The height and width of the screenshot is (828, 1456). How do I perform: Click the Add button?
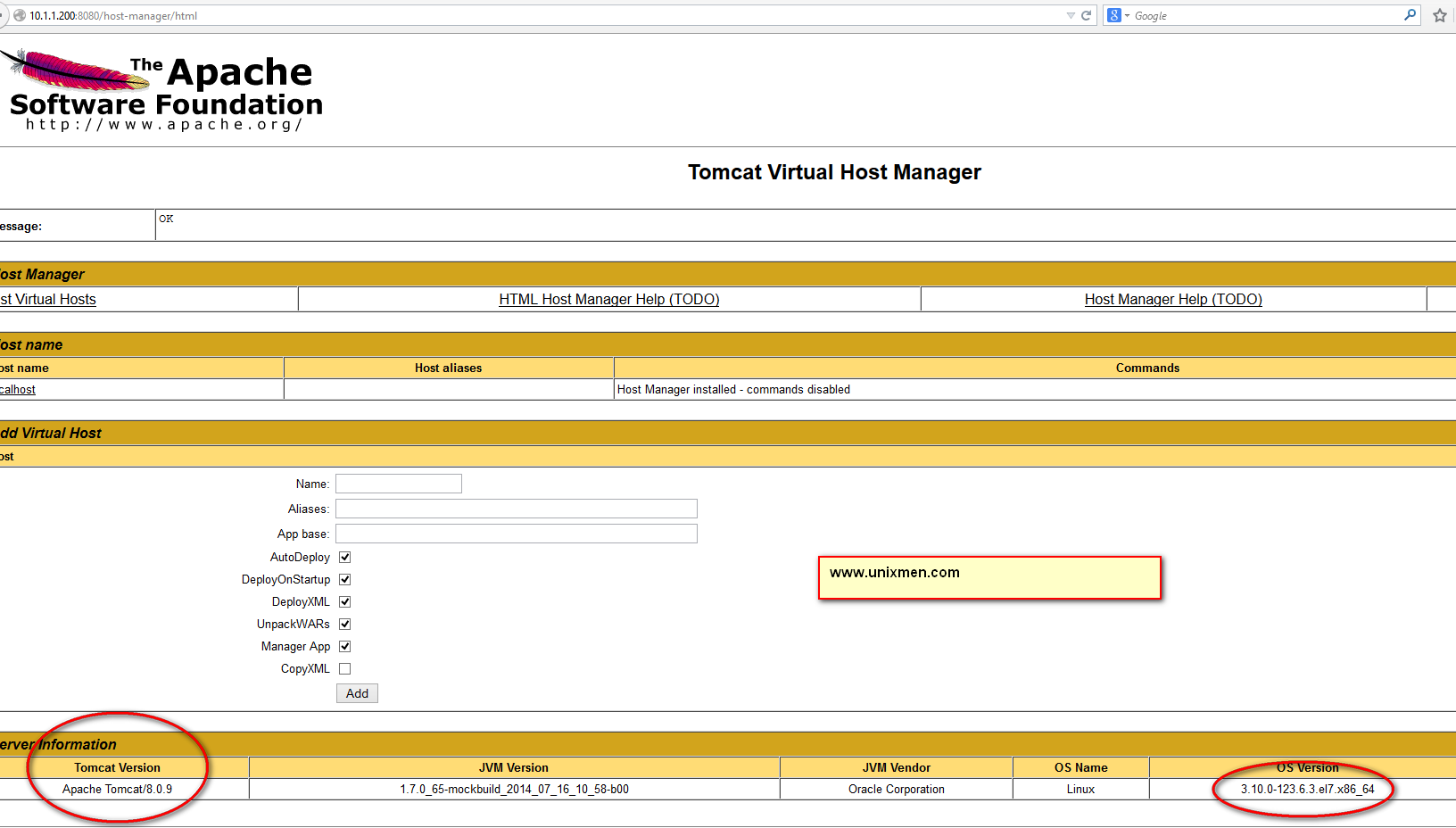point(357,693)
